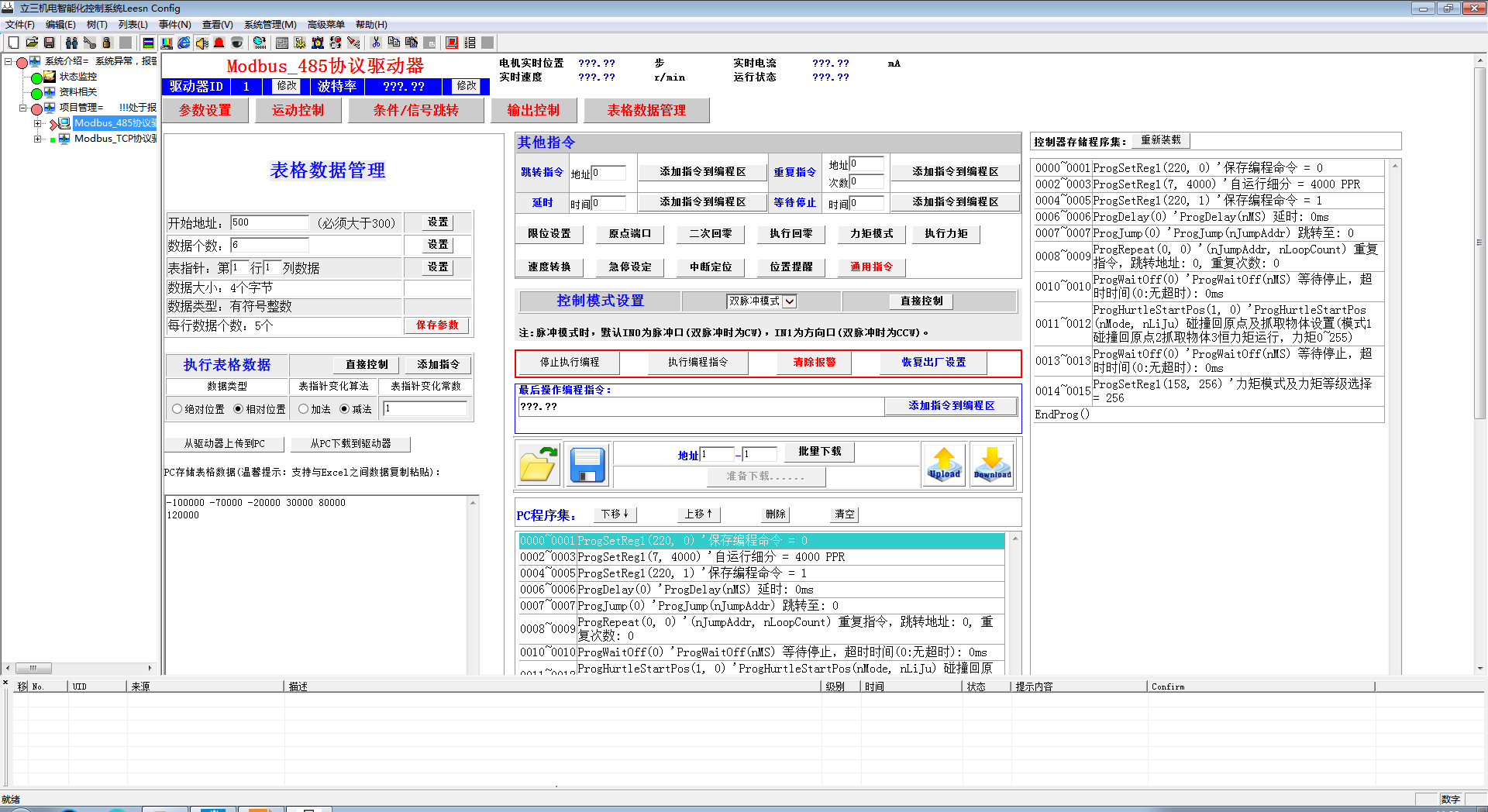
Task: Select 加法 radio button
Action: 304,409
